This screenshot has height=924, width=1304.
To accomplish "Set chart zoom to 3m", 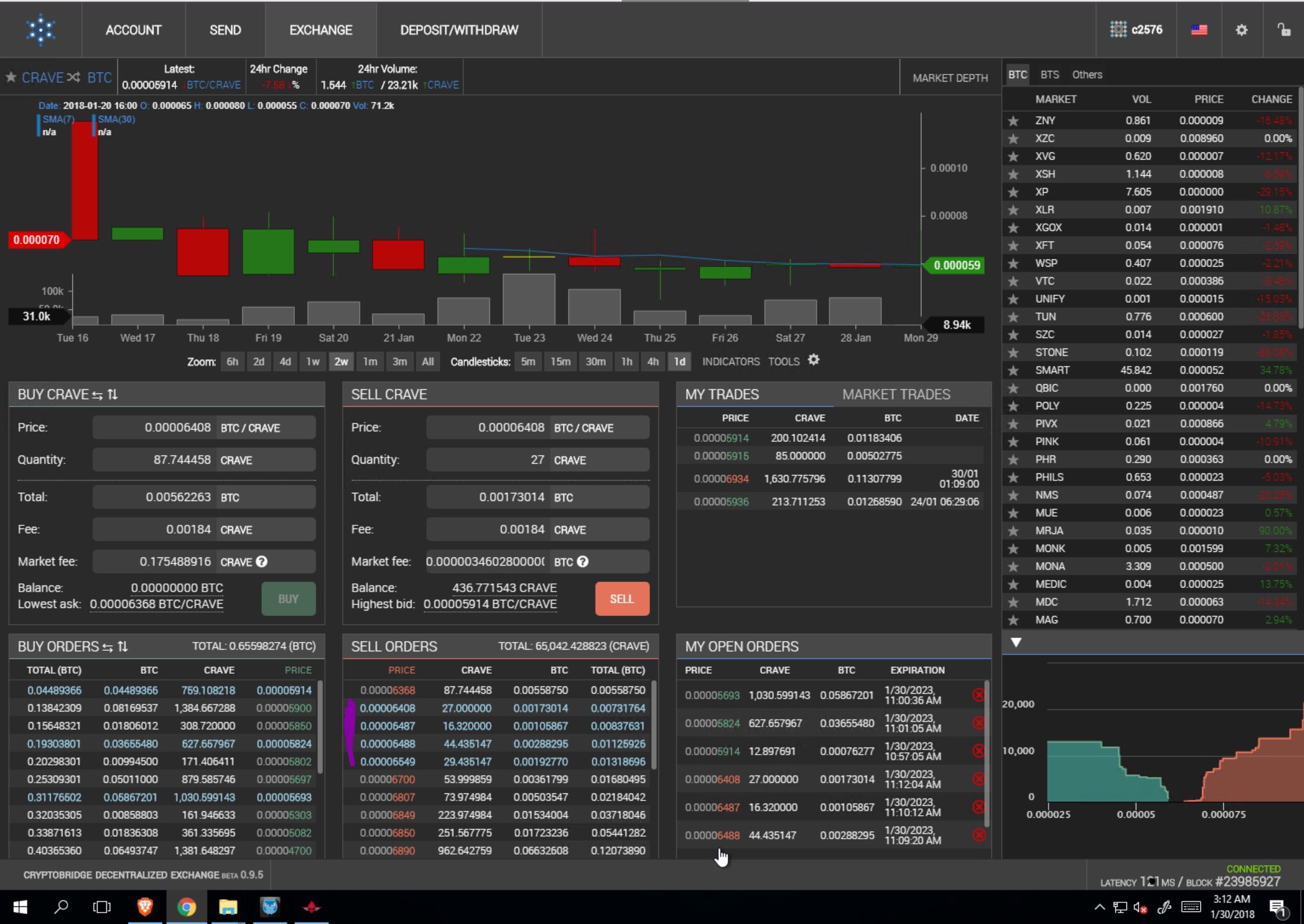I will [399, 362].
